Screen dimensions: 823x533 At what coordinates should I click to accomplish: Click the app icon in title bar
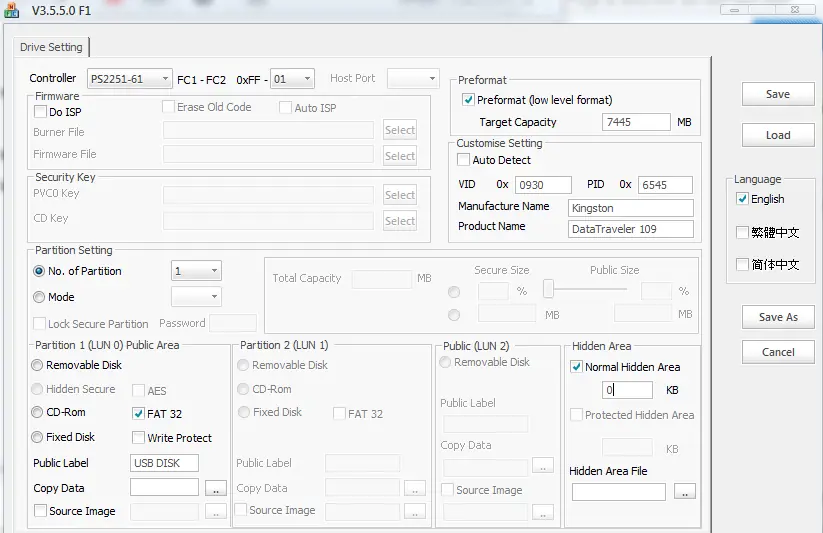[x=12, y=10]
